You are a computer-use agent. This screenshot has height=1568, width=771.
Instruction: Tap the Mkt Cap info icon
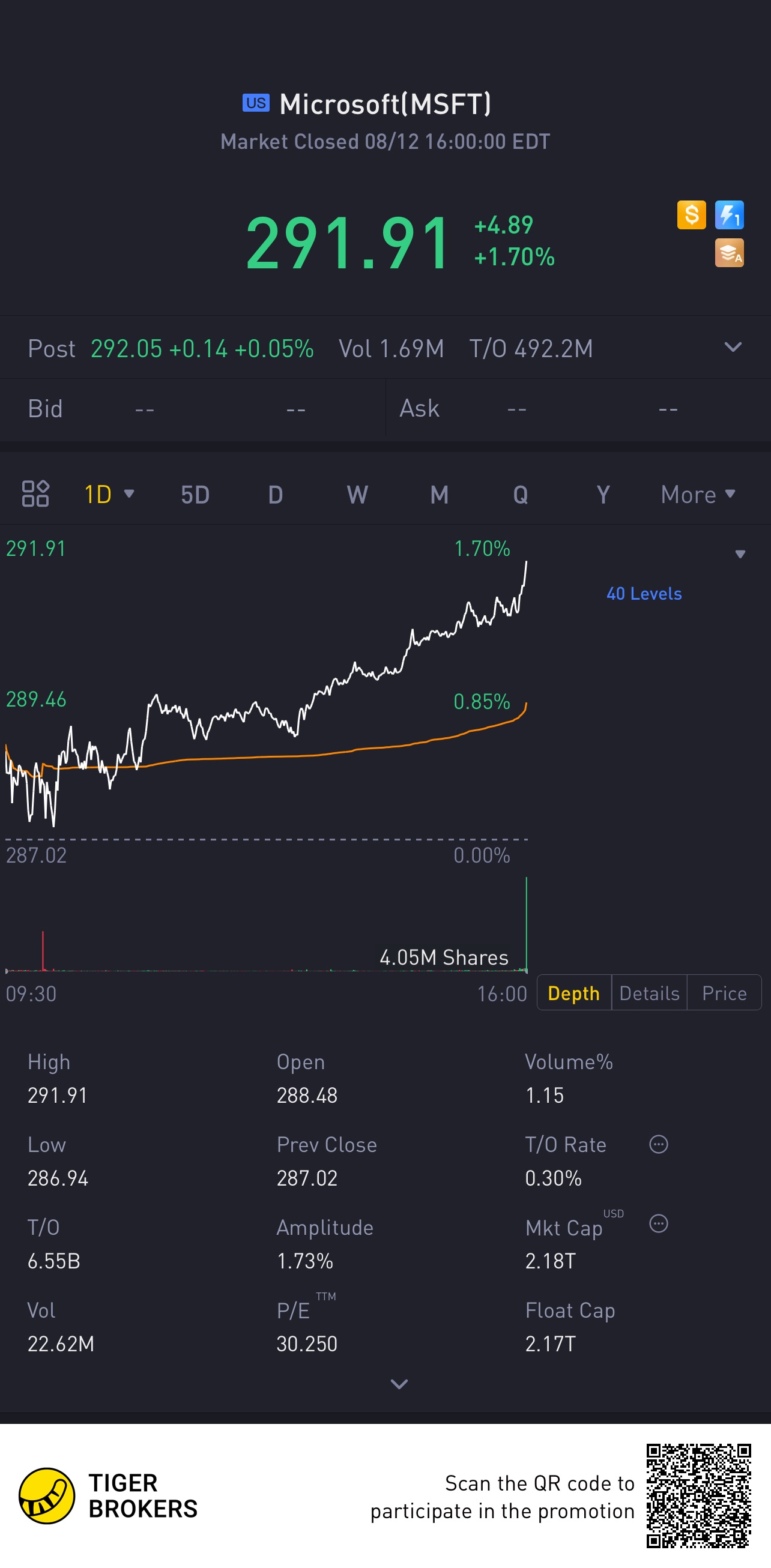658,1223
